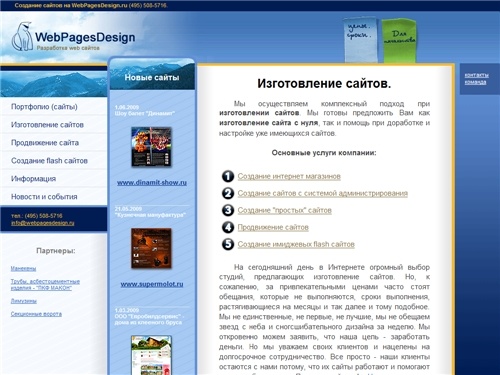
Task: Open the green 'Для начинающих' sticky note
Action: point(399,40)
